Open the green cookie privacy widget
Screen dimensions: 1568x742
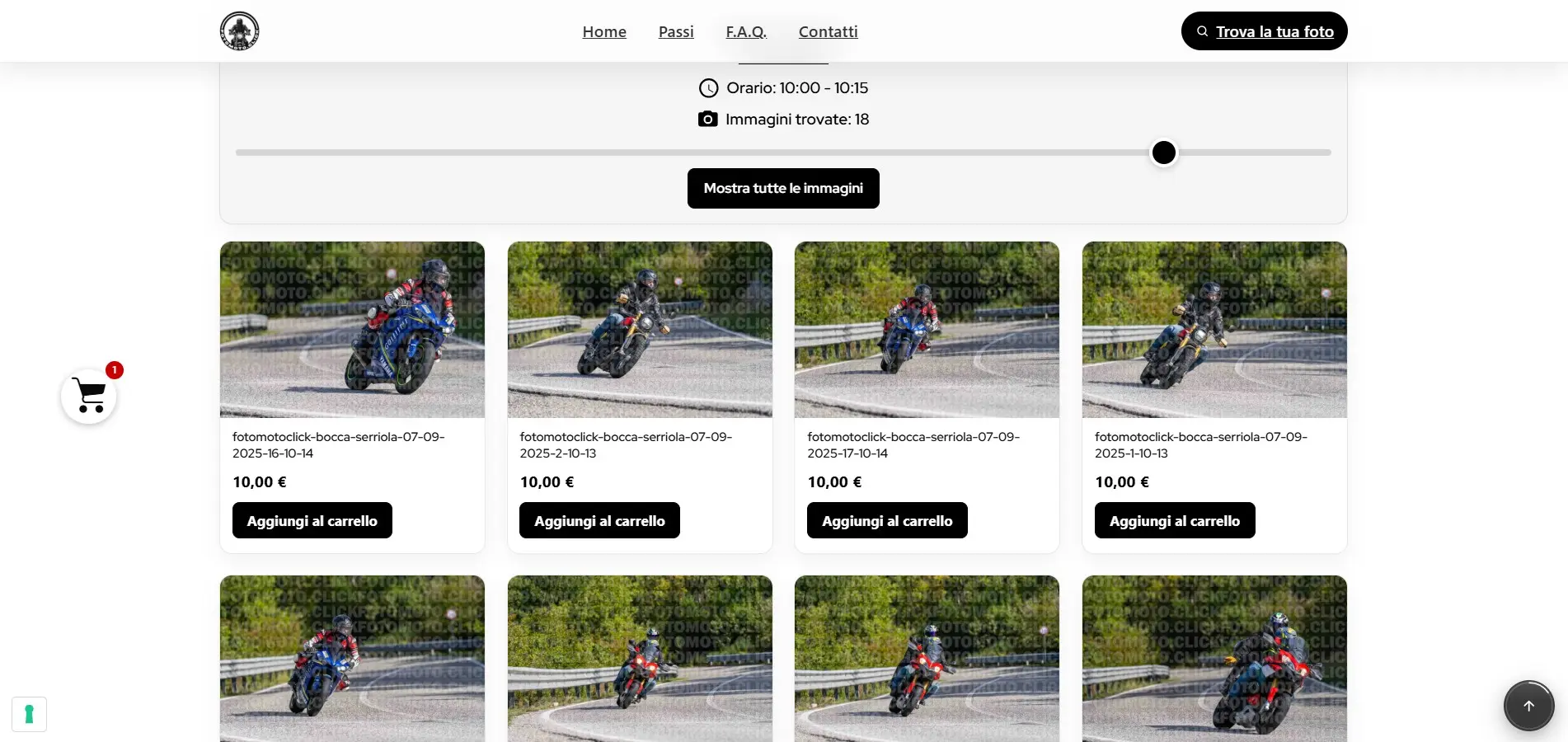[x=29, y=714]
